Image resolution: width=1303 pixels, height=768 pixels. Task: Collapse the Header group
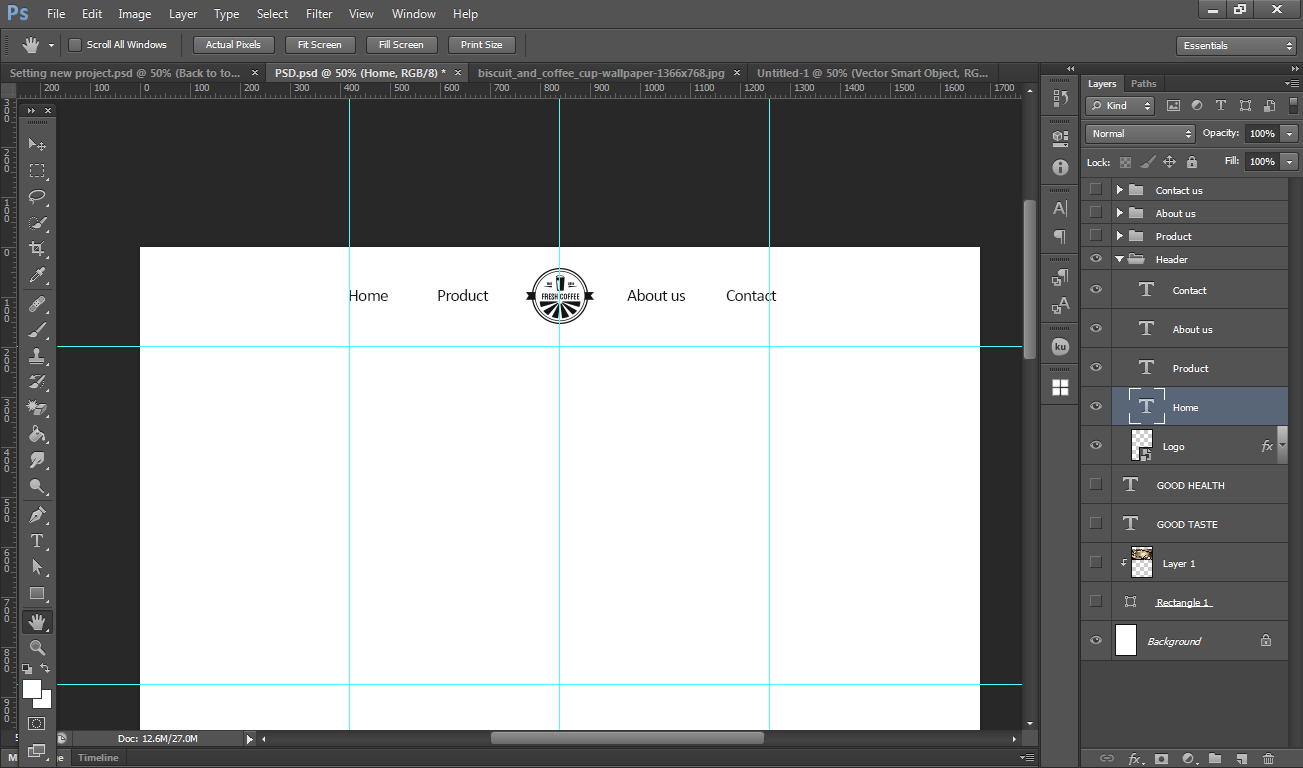coord(1120,259)
